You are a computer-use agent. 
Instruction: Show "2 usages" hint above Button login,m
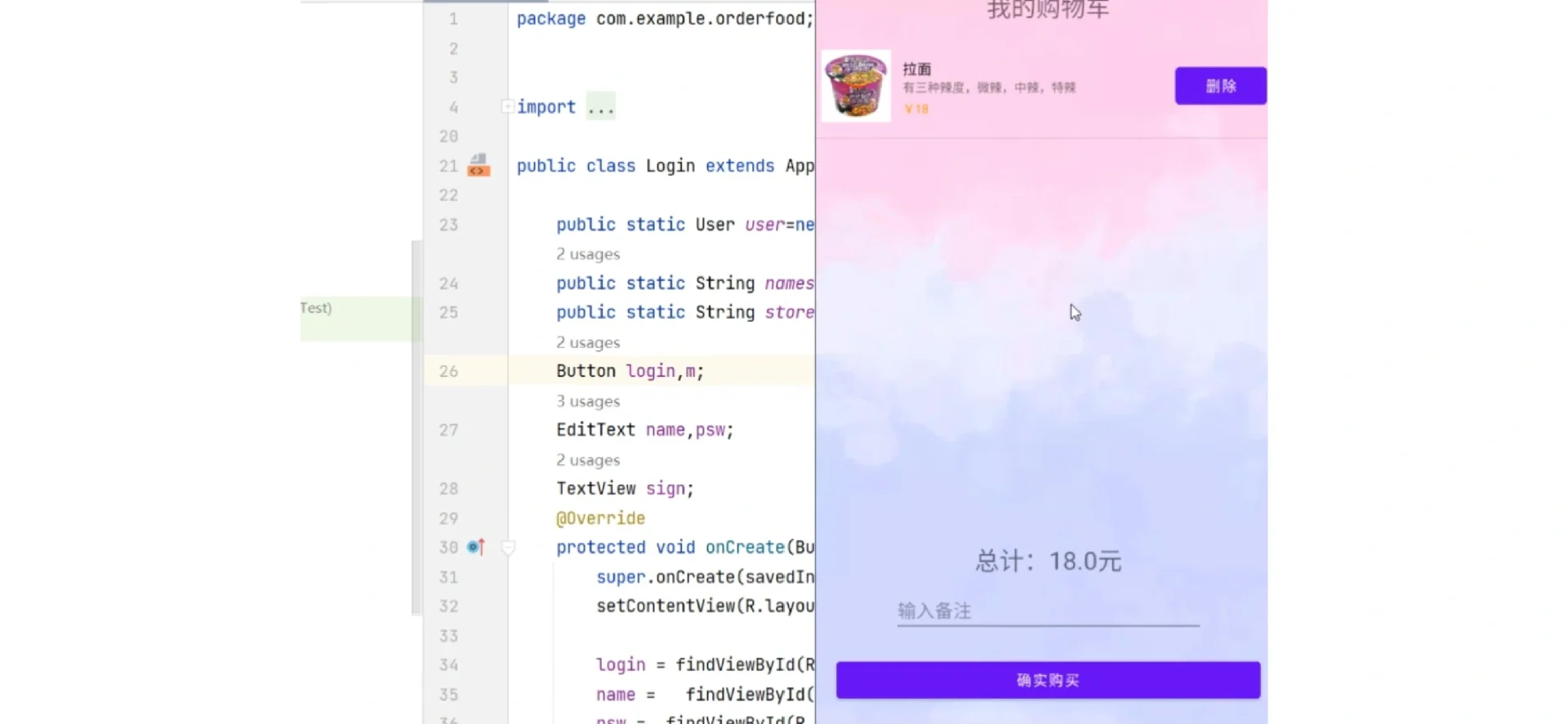[x=588, y=342]
